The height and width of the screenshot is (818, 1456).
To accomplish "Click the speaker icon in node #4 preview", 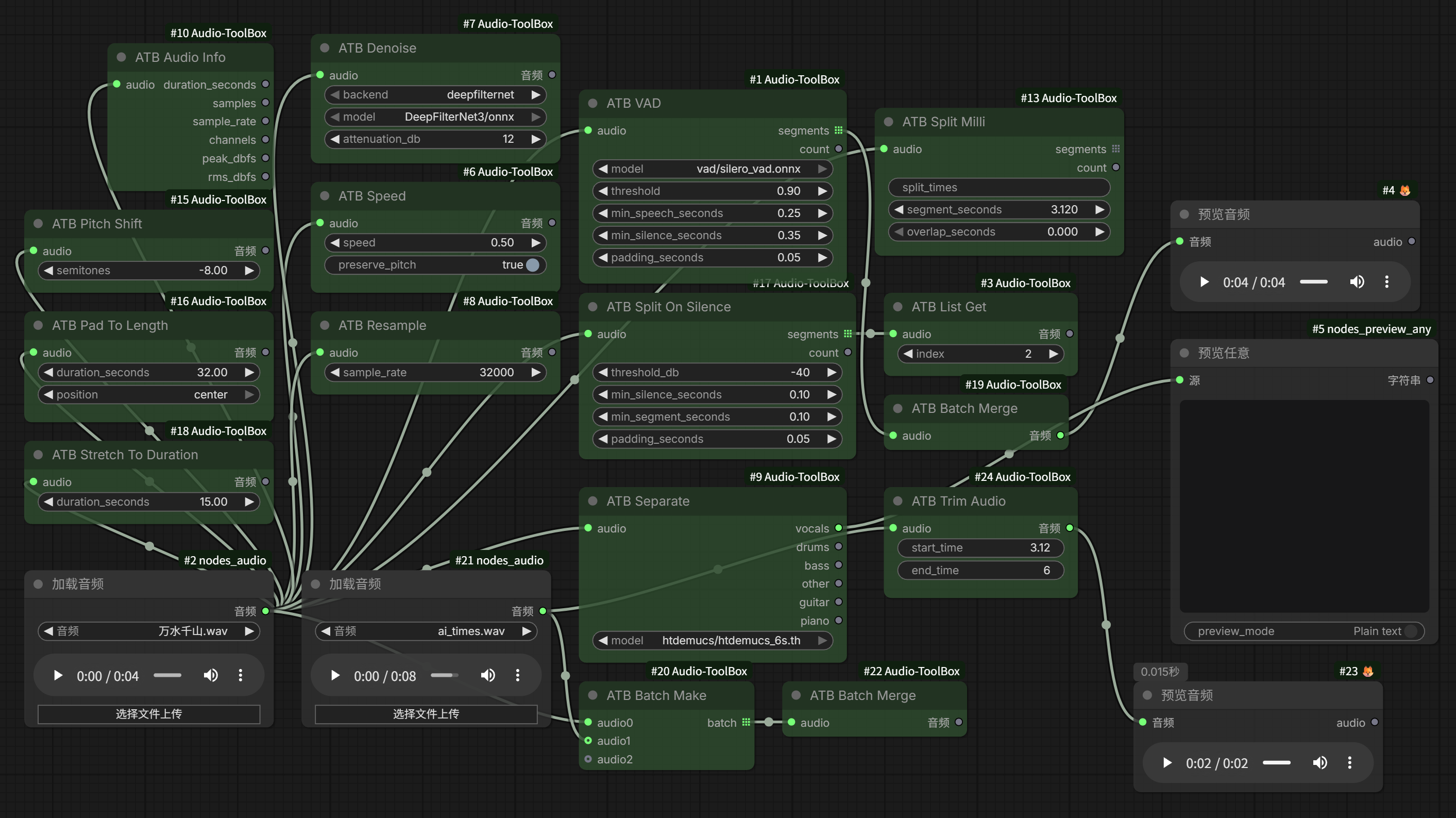I will (x=1357, y=281).
